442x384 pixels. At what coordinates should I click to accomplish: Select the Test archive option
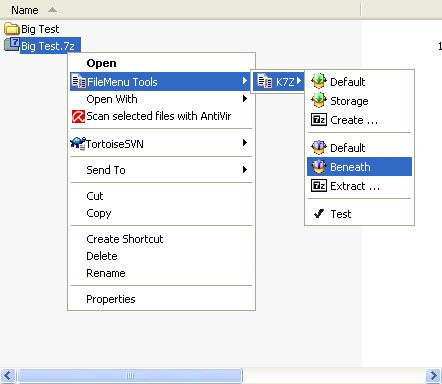click(359, 214)
